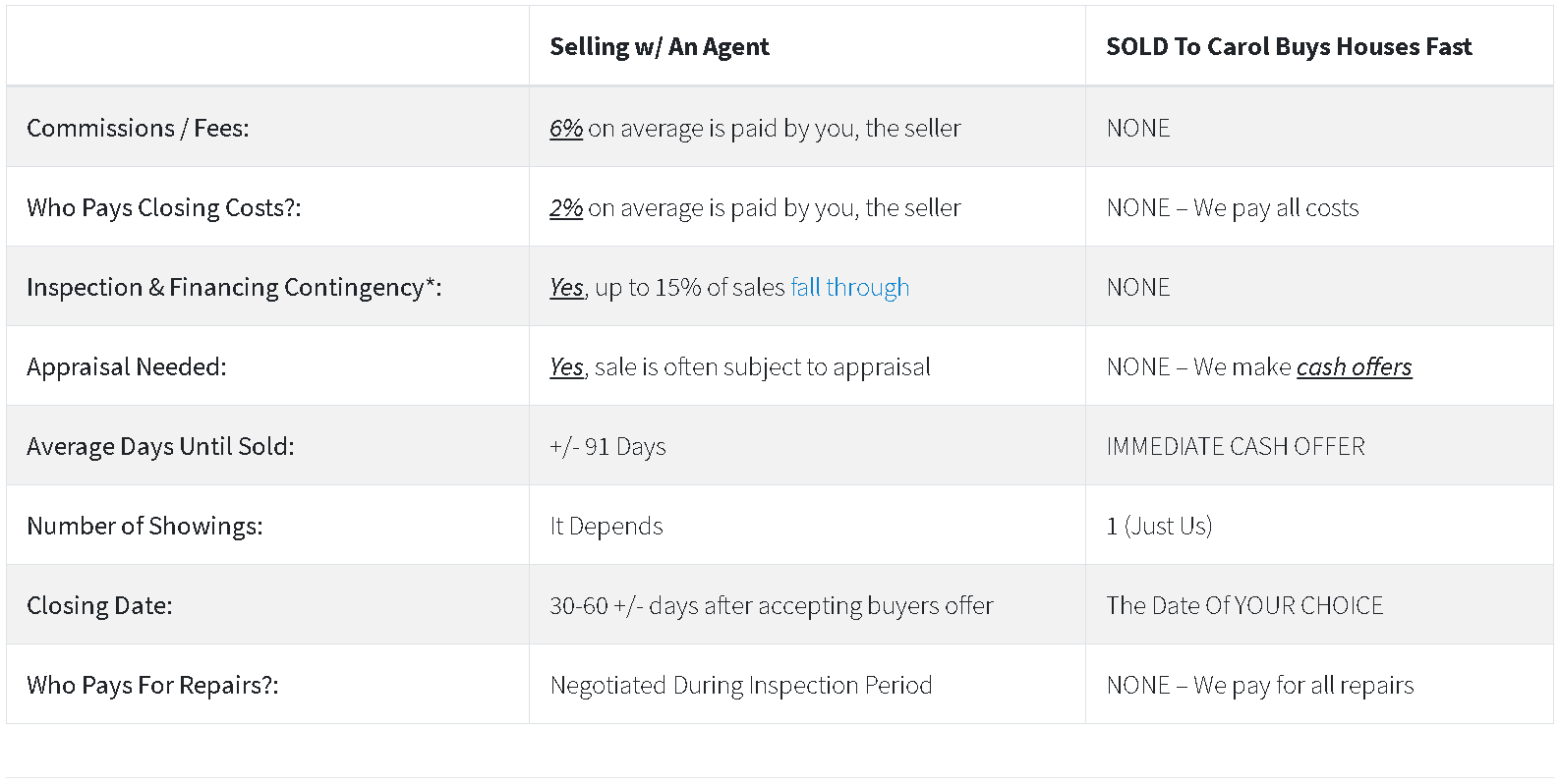This screenshot has height=784, width=1560.
Task: Click "Selling w/ An Agent" column header
Action: point(659,46)
